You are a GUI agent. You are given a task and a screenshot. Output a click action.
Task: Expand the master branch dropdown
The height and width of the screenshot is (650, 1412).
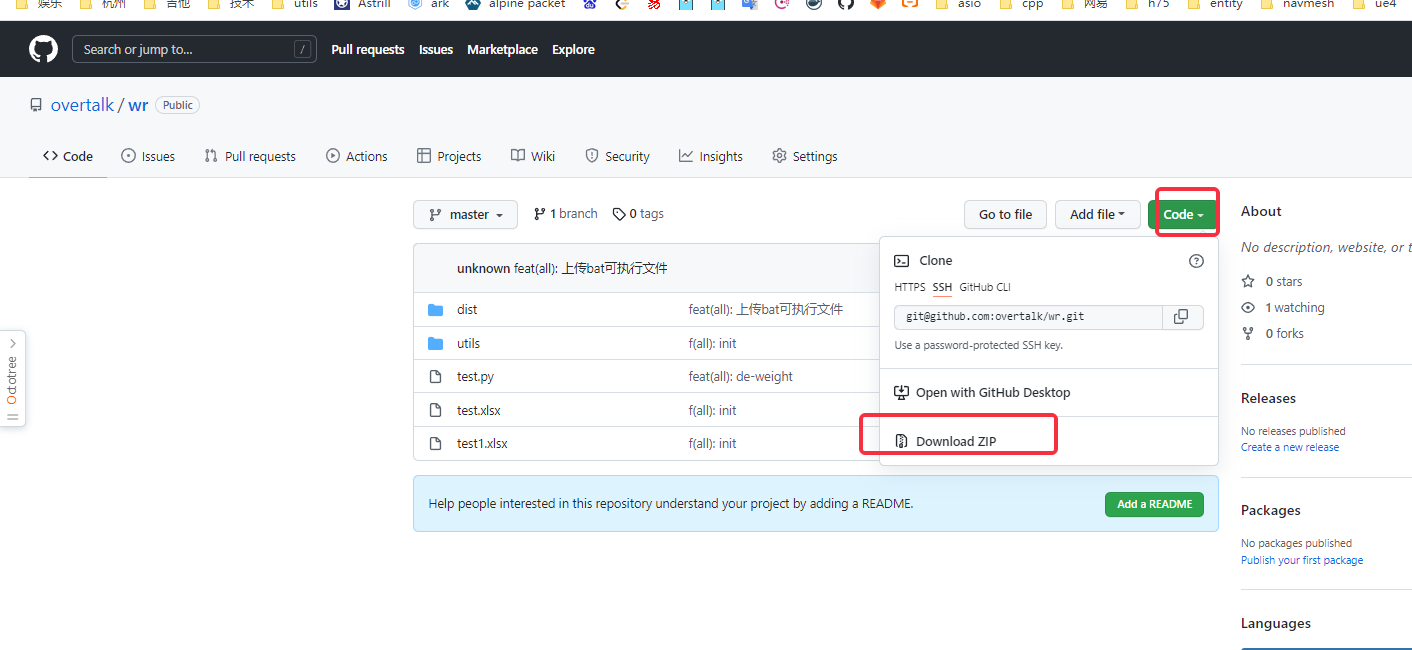tap(465, 214)
